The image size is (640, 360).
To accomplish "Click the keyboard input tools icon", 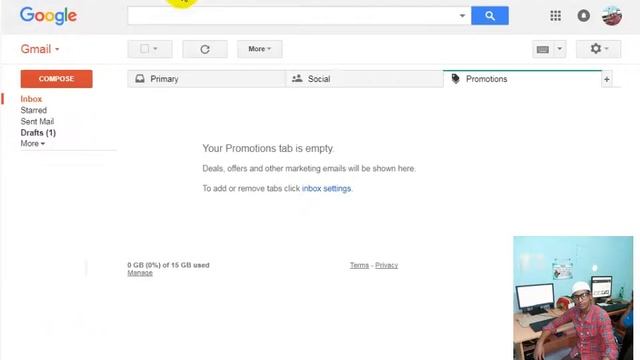I will coord(542,49).
